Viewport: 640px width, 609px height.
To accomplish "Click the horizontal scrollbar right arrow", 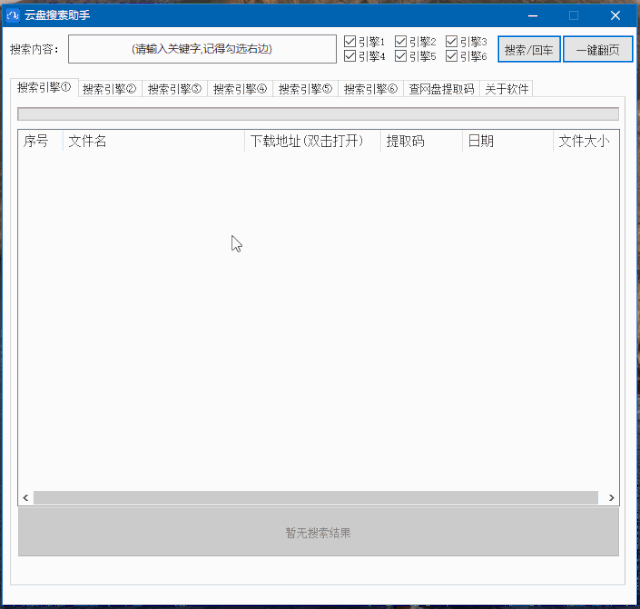I will pyautogui.click(x=611, y=498).
